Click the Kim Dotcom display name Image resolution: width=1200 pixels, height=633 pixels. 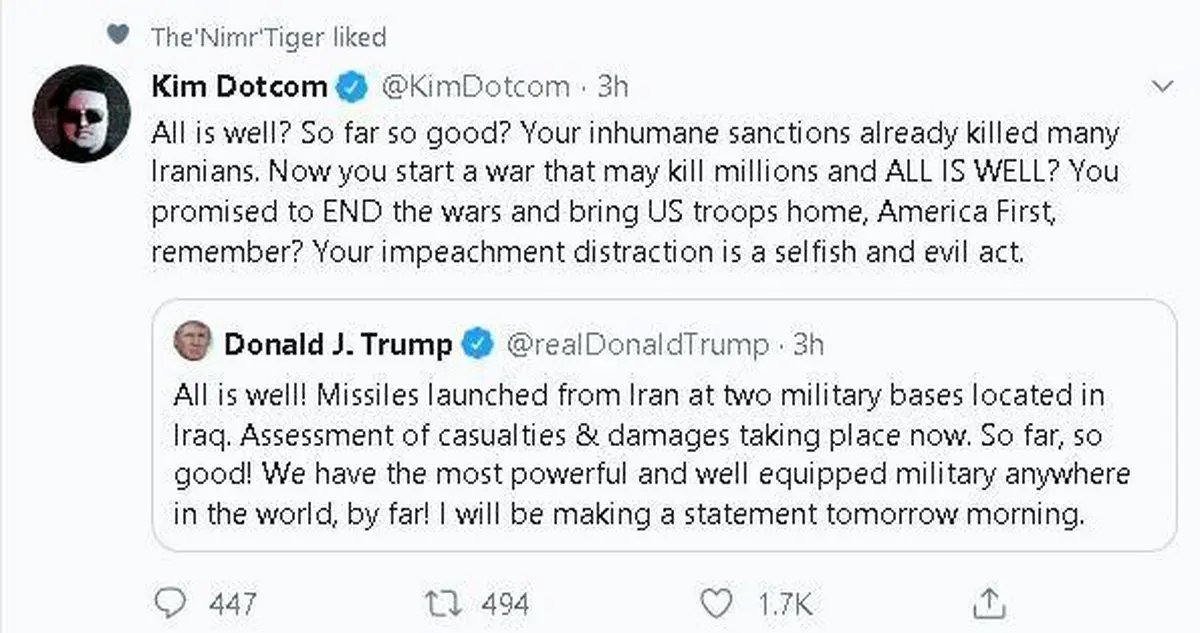[239, 87]
